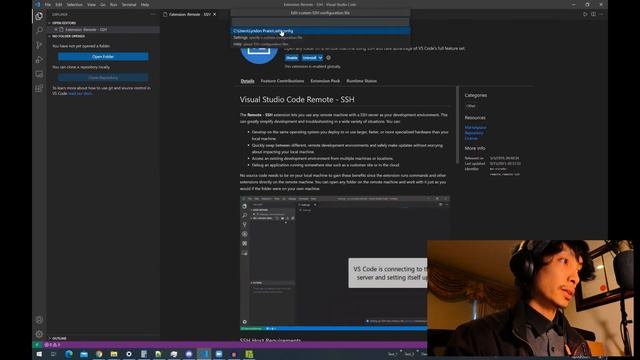Open Google Chrome from the taskbar
The image size is (640, 360).
click(99, 354)
